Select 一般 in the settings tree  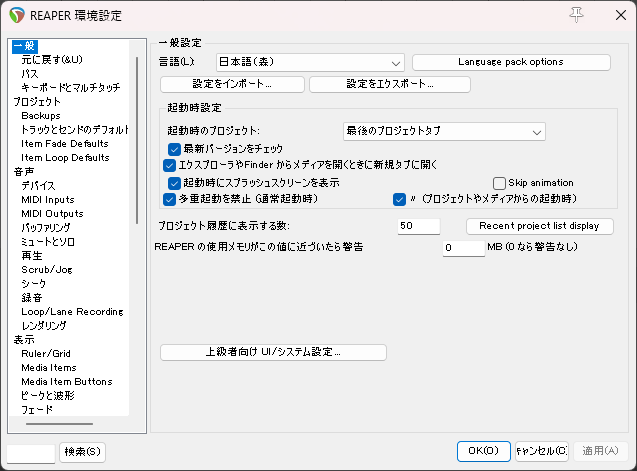tap(25, 46)
